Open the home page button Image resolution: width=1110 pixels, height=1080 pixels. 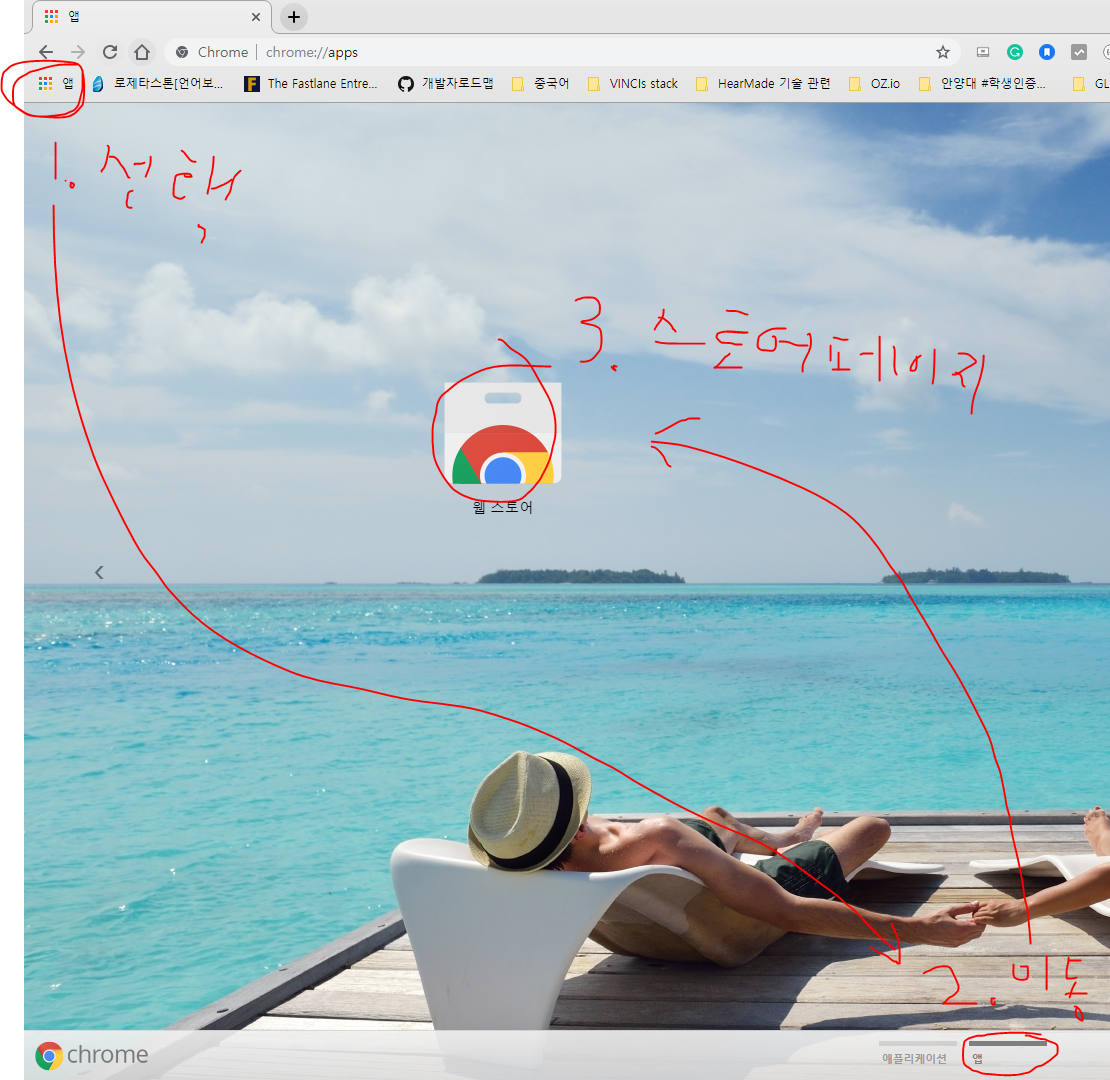[142, 52]
